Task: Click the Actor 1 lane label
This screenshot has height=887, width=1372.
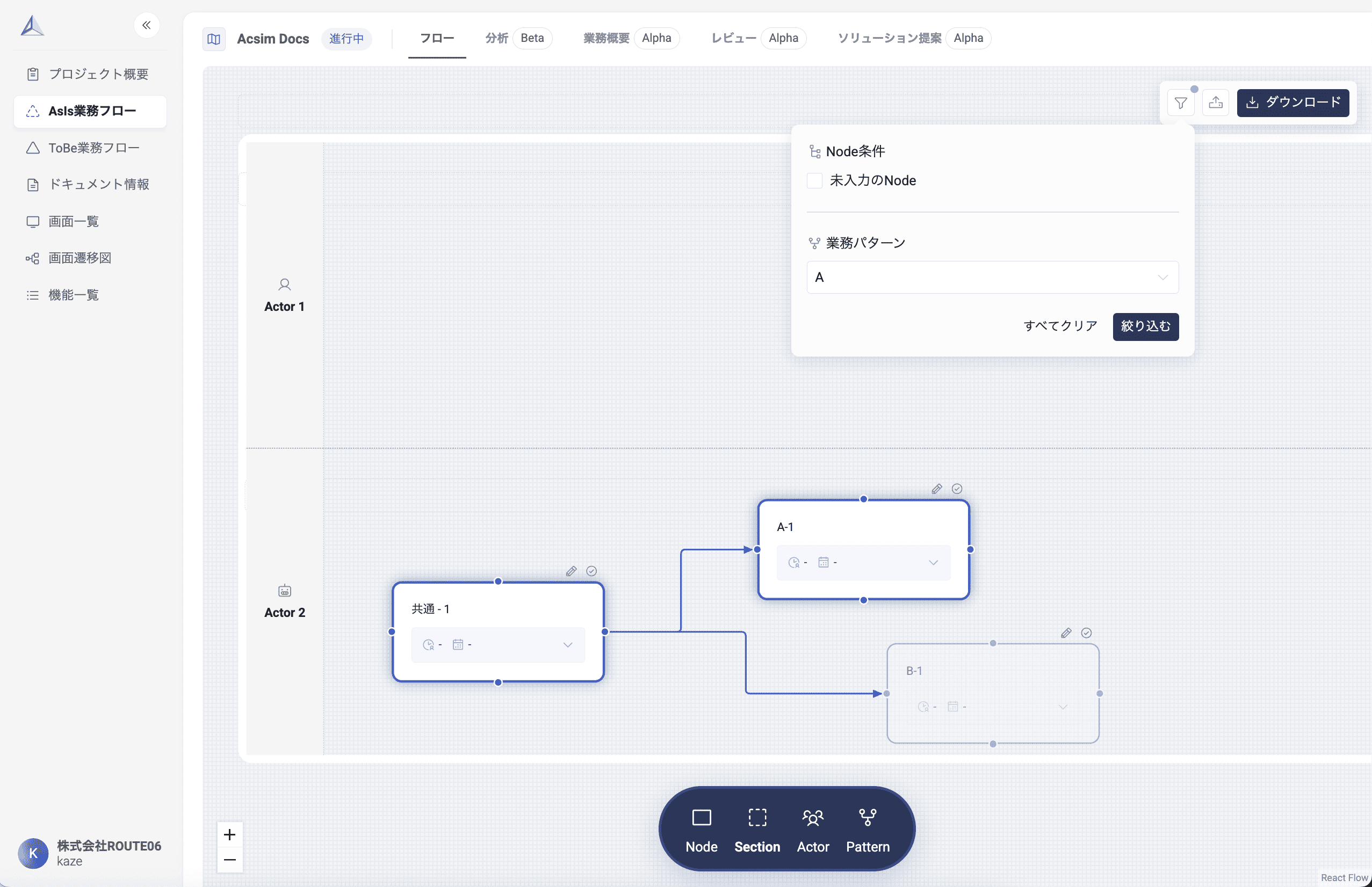Action: click(284, 307)
